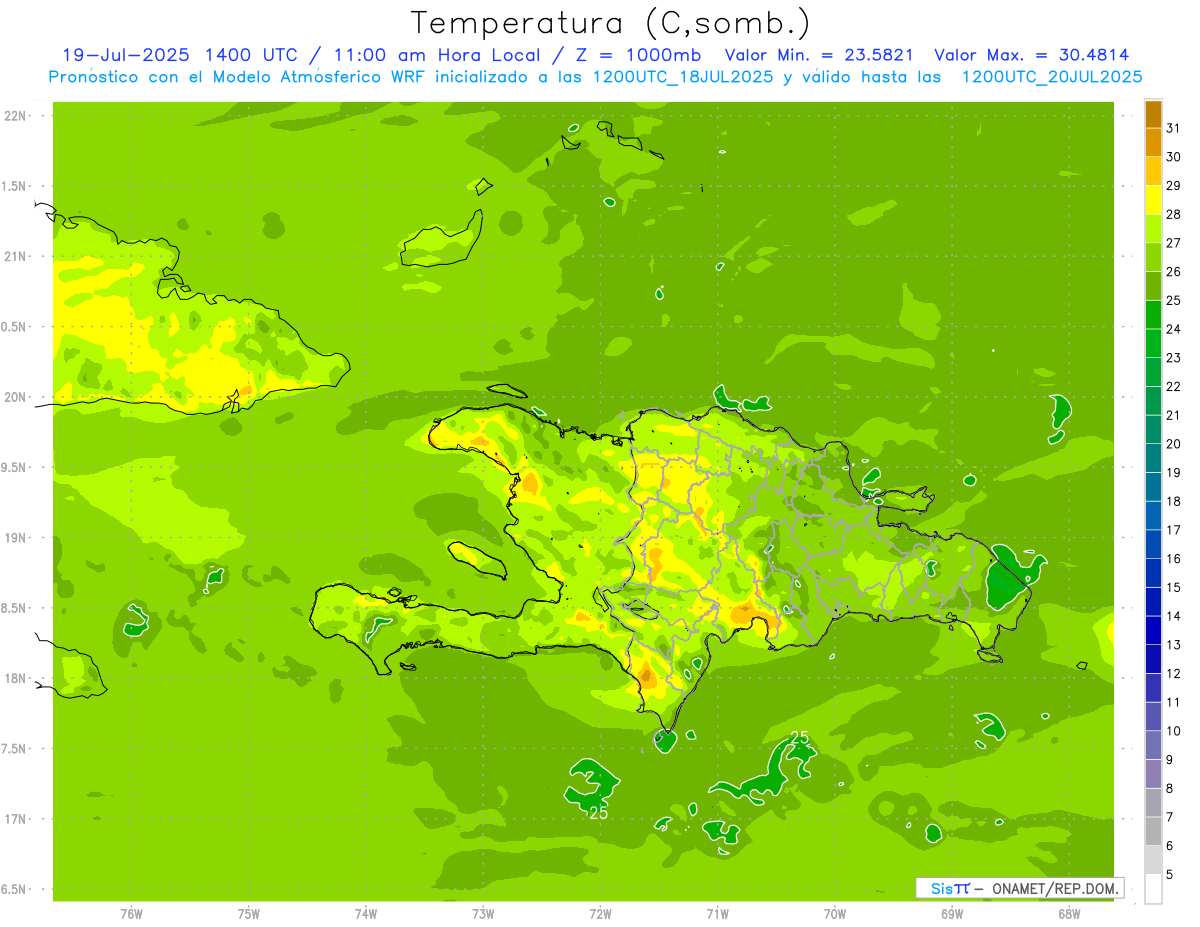Click the "31" label on the color scale

coord(1173,128)
